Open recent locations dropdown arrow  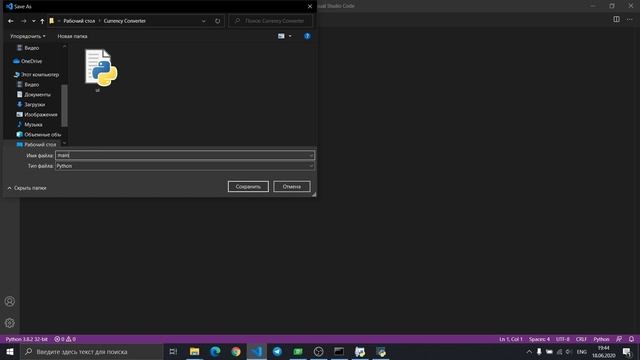(x=33, y=21)
